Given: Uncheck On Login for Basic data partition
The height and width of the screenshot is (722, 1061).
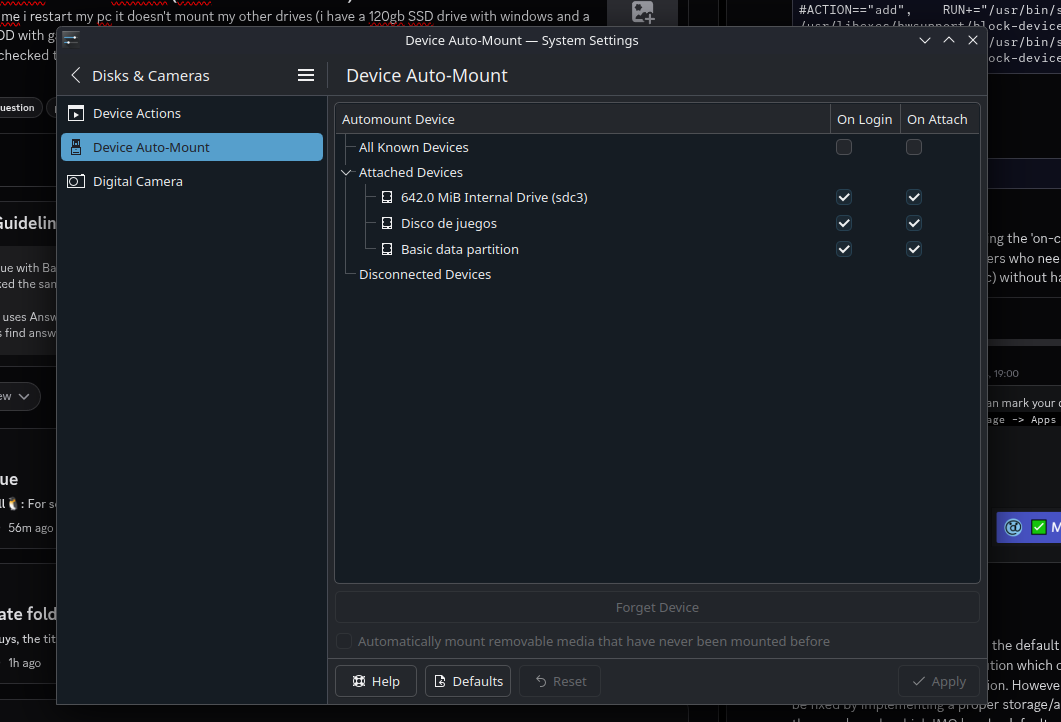Looking at the screenshot, I should [x=843, y=249].
